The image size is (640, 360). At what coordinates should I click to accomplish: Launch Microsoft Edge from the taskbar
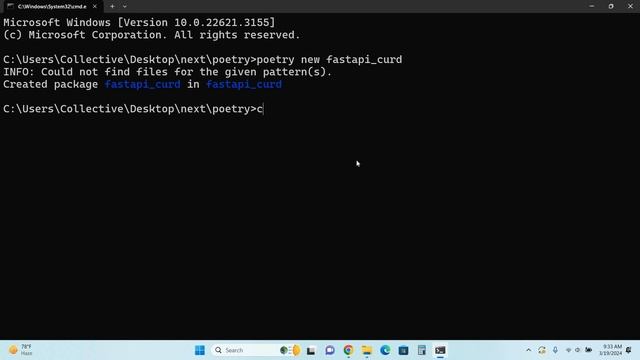click(x=385, y=350)
